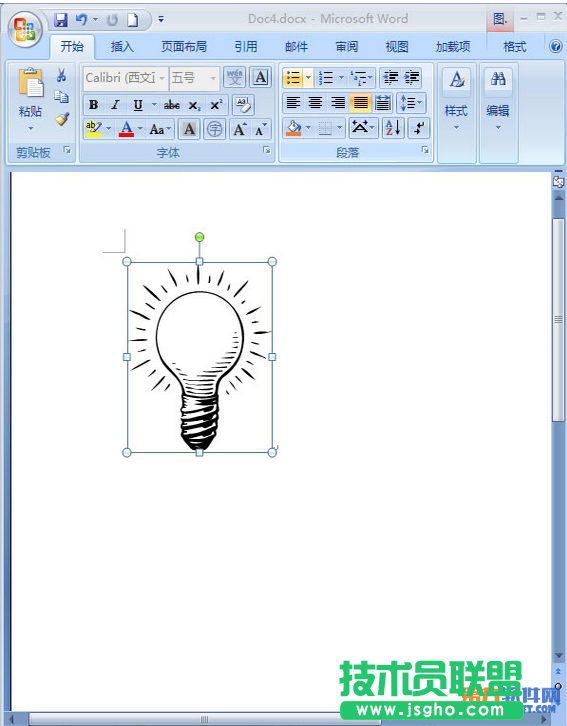Expand the bullets list arrow

[x=308, y=77]
